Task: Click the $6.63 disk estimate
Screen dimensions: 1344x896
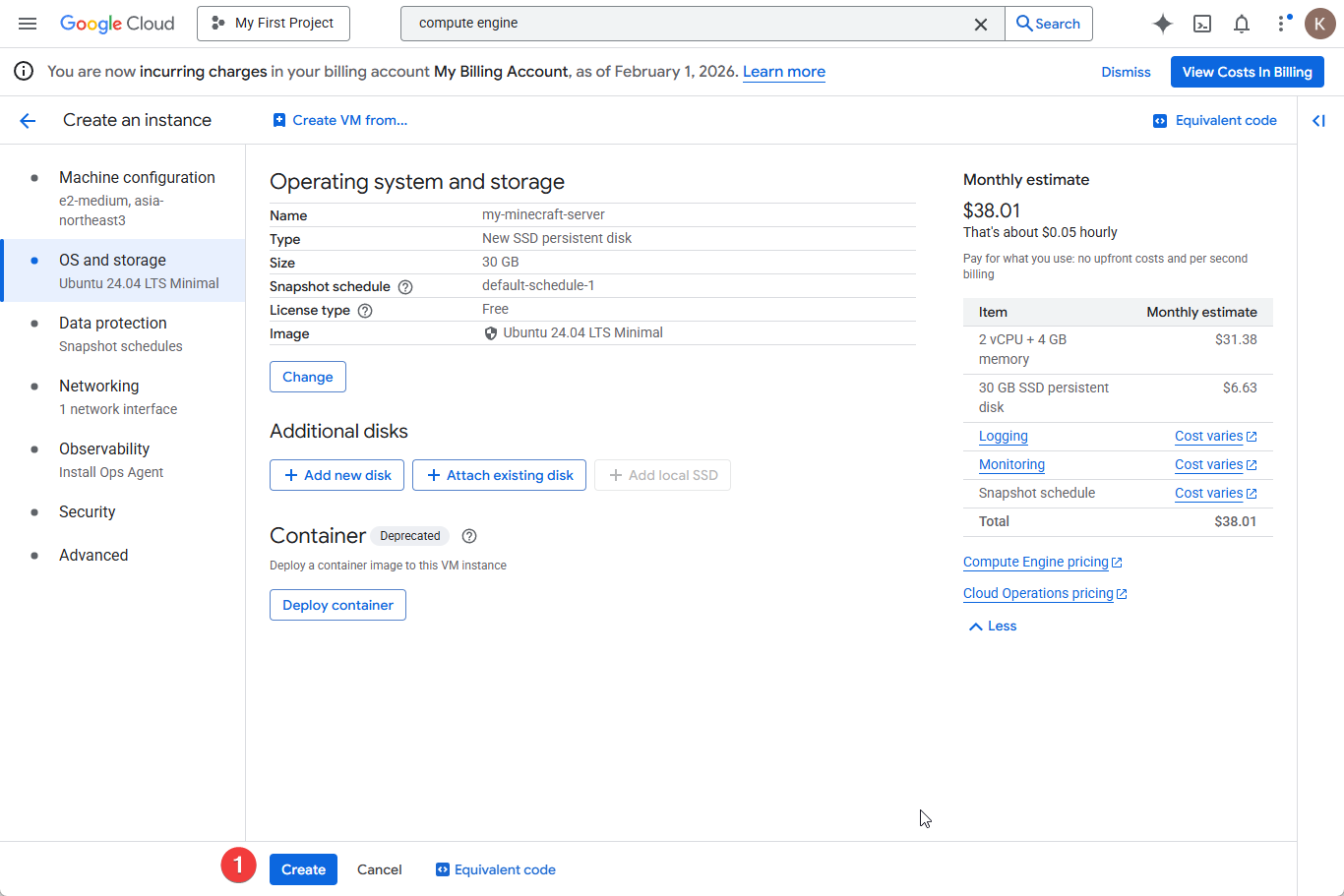Action: 1240,388
